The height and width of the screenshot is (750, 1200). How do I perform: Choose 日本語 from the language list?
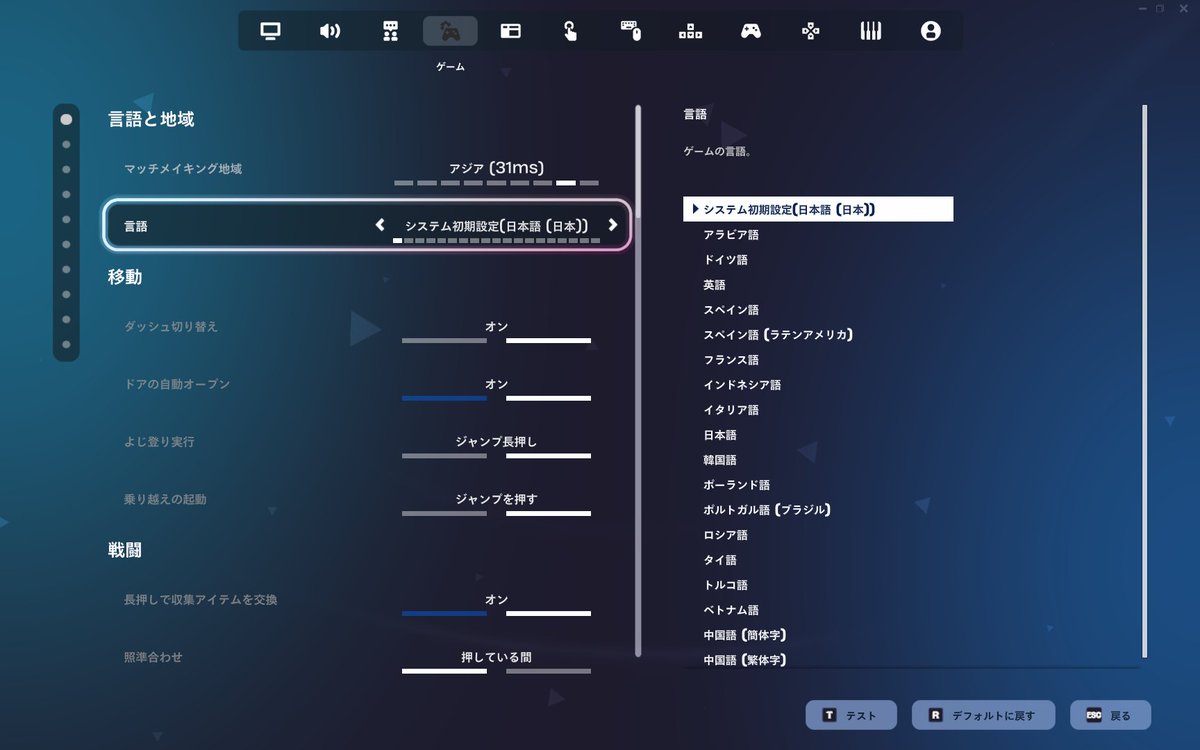pos(720,435)
